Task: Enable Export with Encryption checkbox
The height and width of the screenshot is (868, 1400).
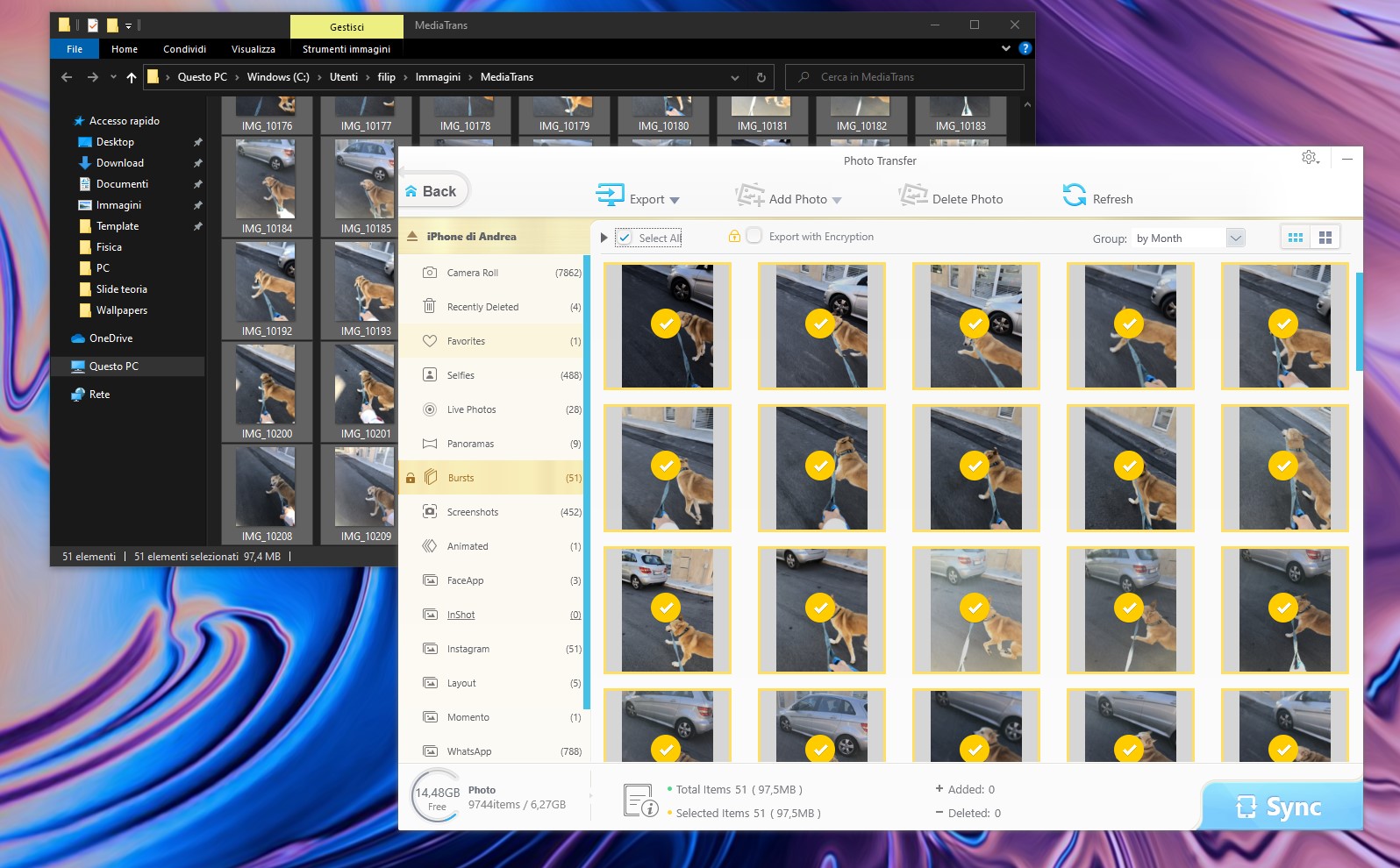Action: (x=754, y=236)
